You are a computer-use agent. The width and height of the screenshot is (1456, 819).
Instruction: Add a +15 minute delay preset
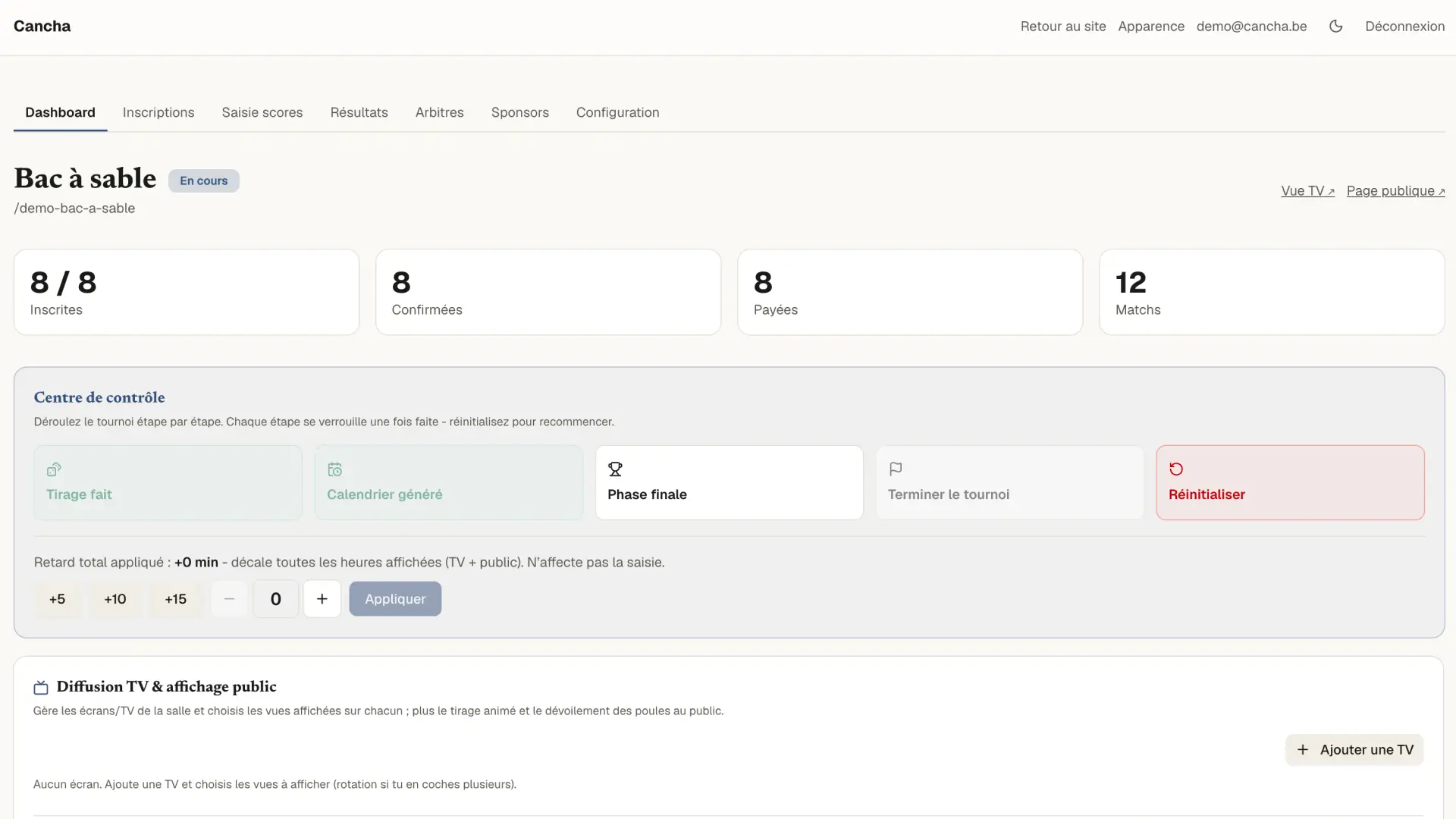(x=176, y=599)
